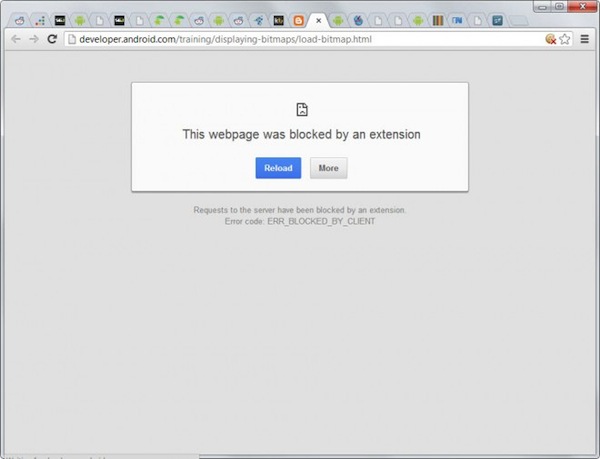Switch to the blue letters icon tab
This screenshot has height=459, width=600.
[x=457, y=21]
